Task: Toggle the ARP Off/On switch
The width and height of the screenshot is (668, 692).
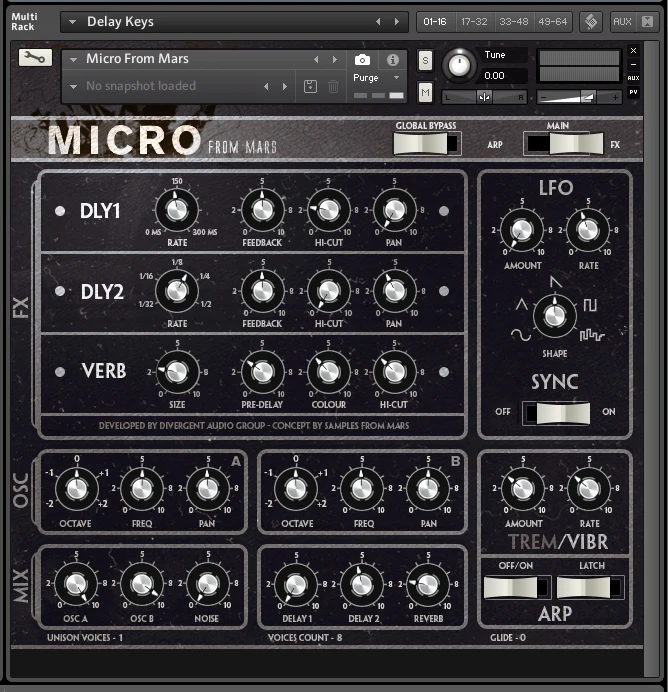Action: pos(517,587)
